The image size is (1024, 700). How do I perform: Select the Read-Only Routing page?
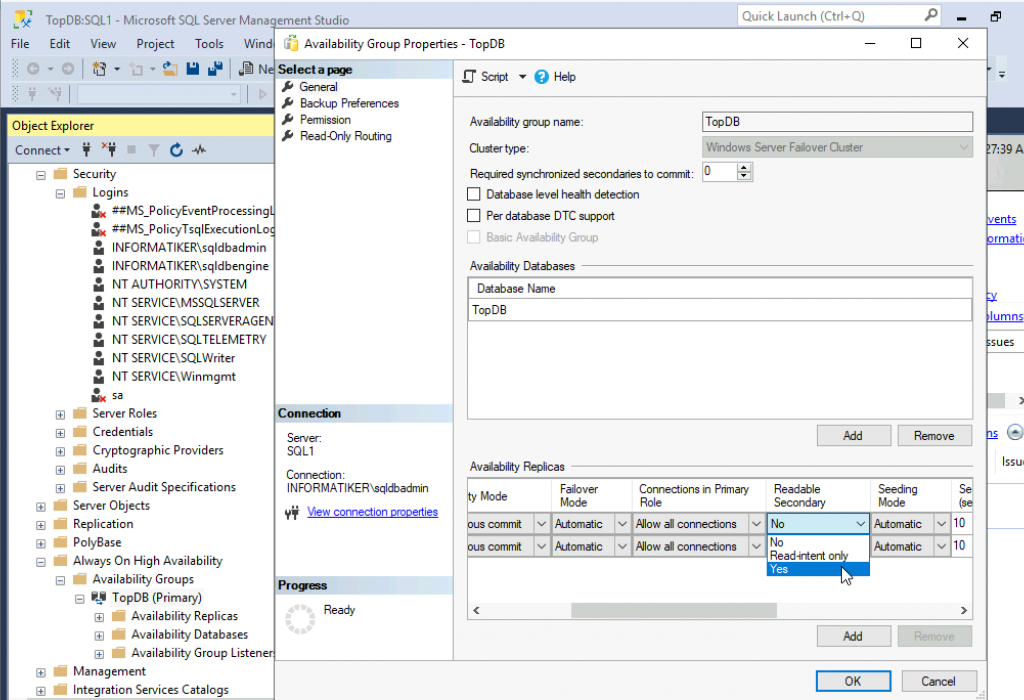346,136
